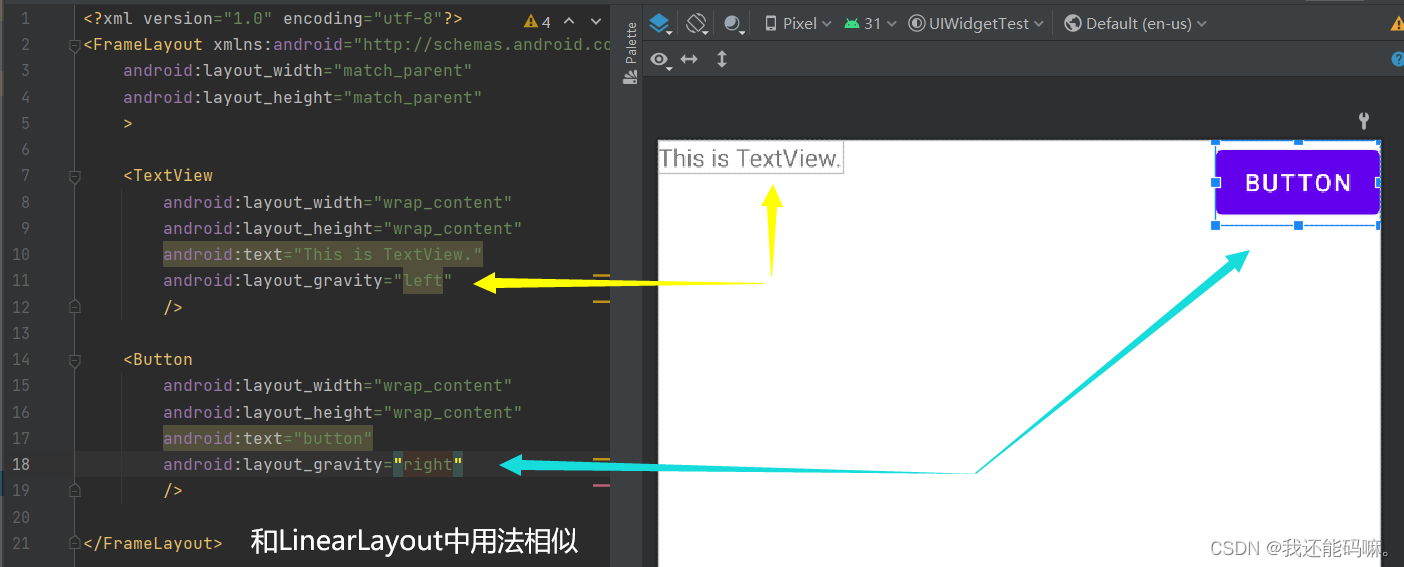Collapse the FrameLayout fold marker on line 2
The image size is (1404, 567).
click(74, 45)
